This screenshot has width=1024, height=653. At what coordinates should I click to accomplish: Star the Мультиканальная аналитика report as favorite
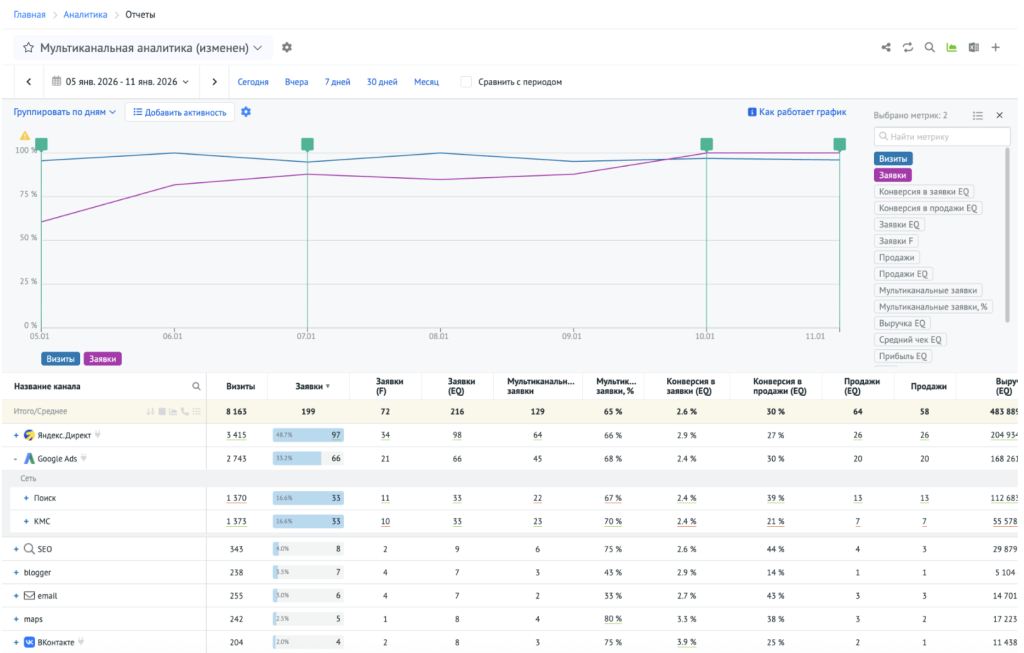pos(28,48)
